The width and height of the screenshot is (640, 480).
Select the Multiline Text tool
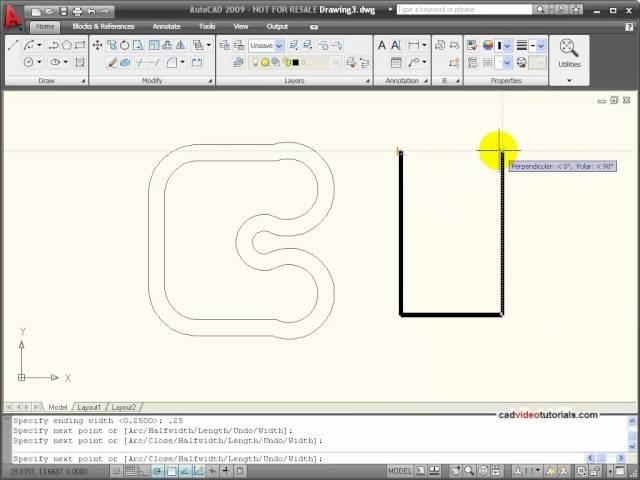[382, 45]
